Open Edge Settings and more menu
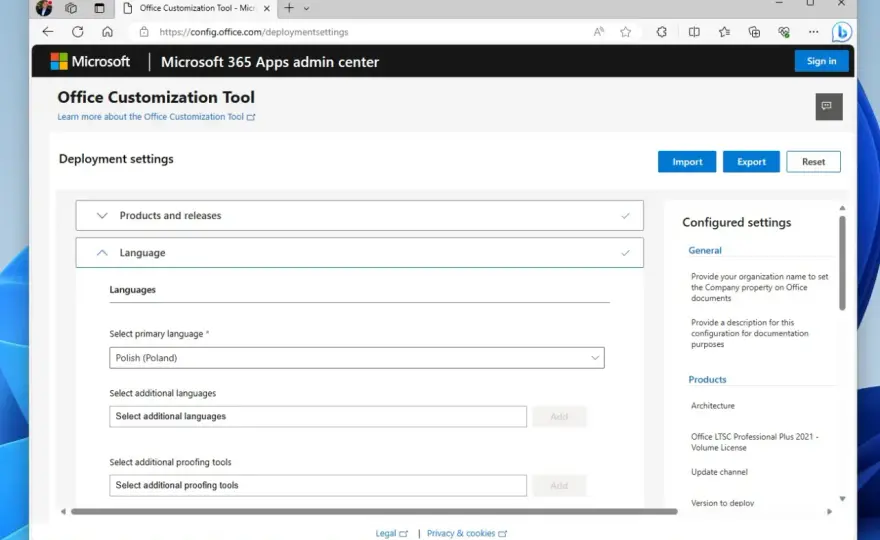The height and width of the screenshot is (540, 880). tap(813, 32)
